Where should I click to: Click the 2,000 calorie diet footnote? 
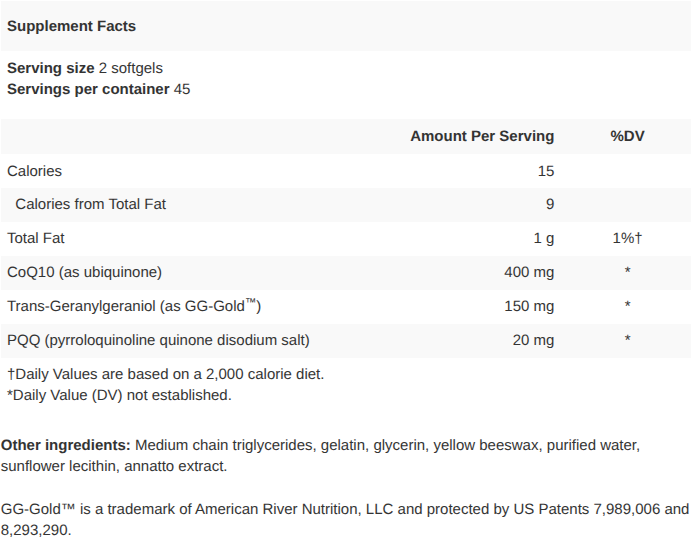tap(166, 374)
